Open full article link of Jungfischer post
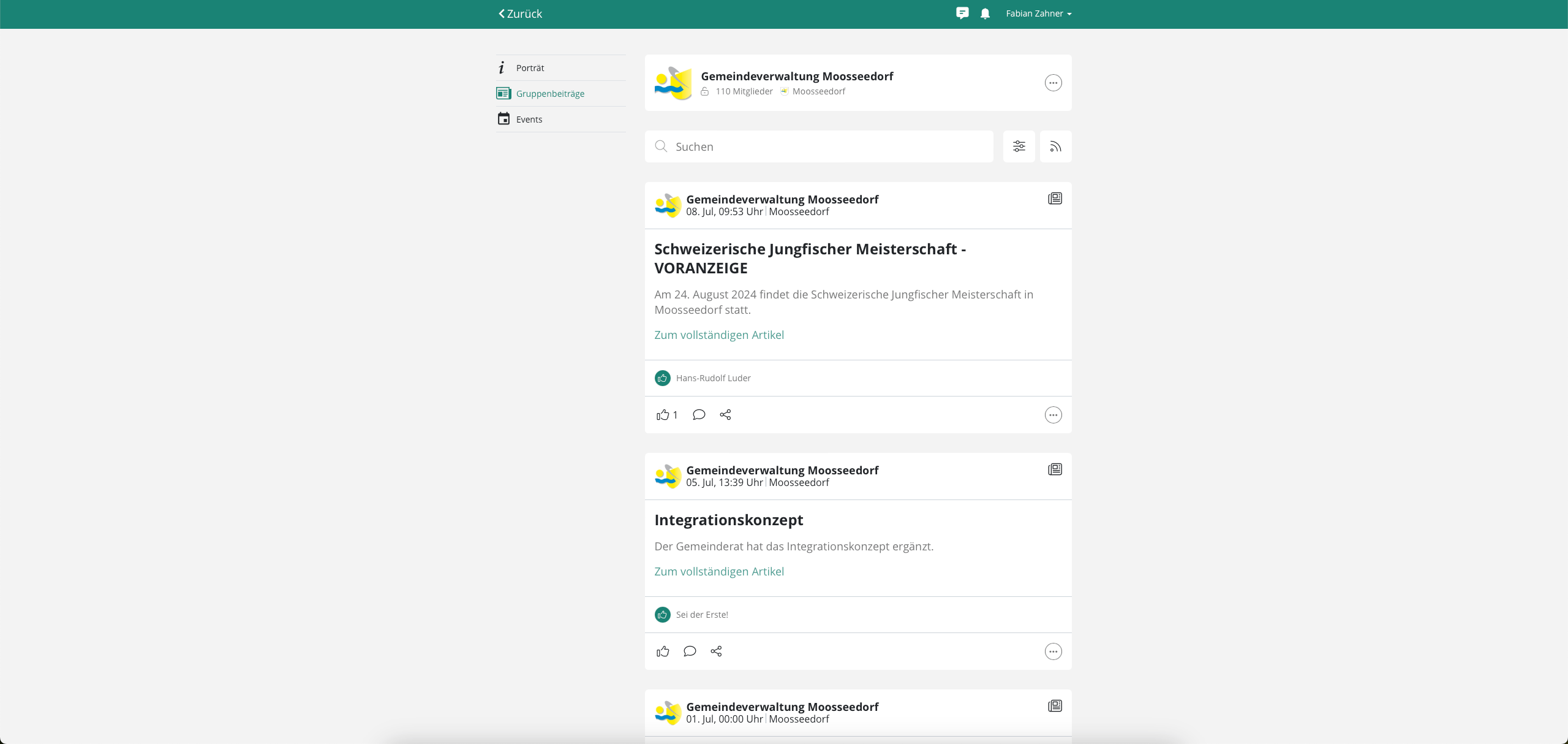This screenshot has height=744, width=1568. click(719, 335)
